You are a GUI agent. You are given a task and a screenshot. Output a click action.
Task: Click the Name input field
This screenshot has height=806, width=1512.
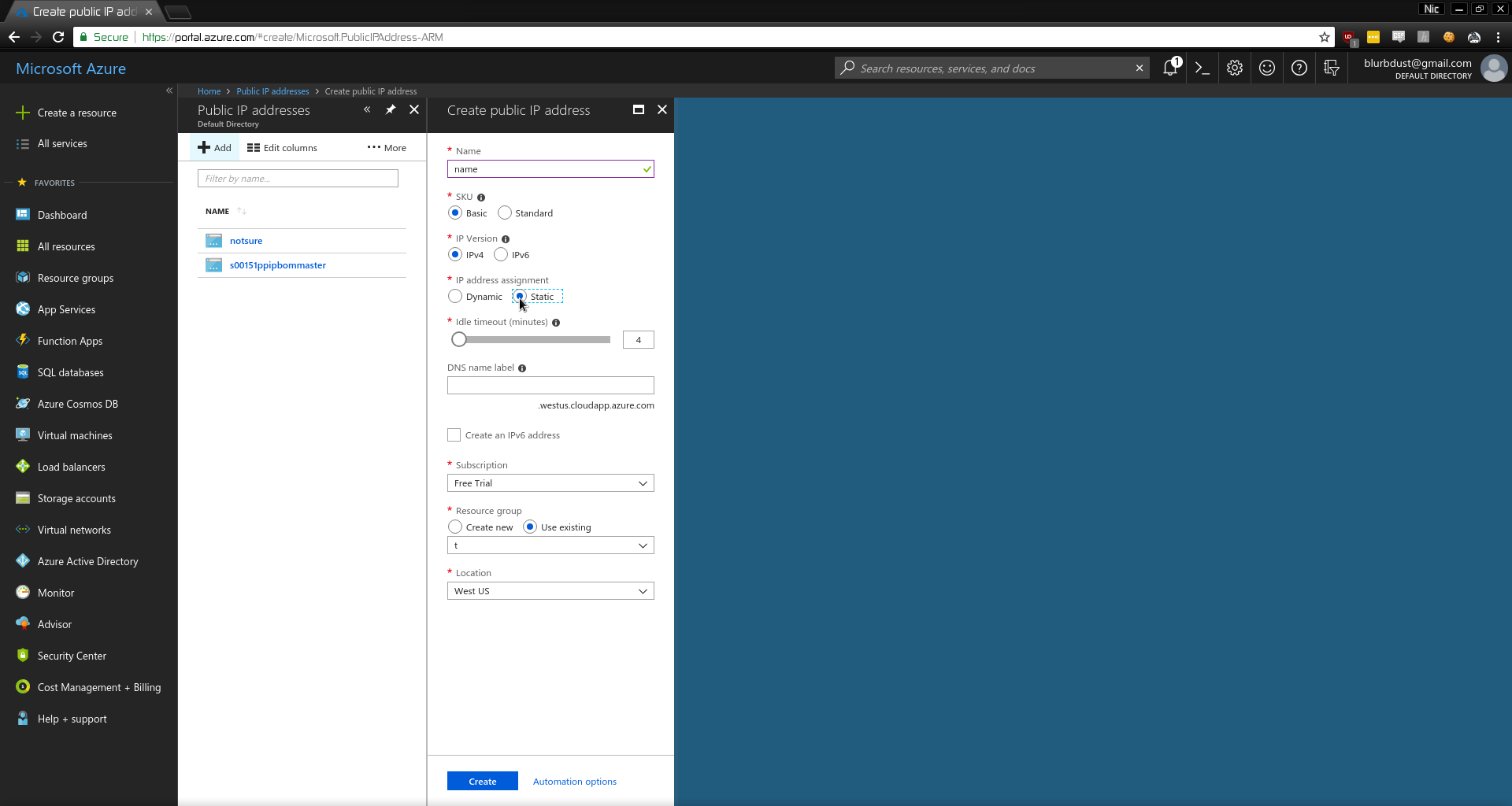coord(550,169)
